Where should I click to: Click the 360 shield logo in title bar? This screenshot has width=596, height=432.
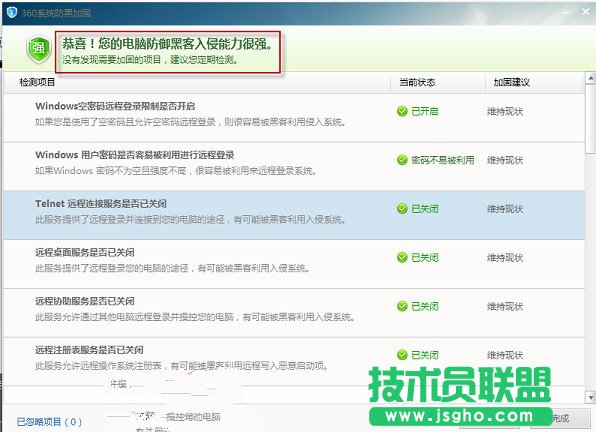12,12
